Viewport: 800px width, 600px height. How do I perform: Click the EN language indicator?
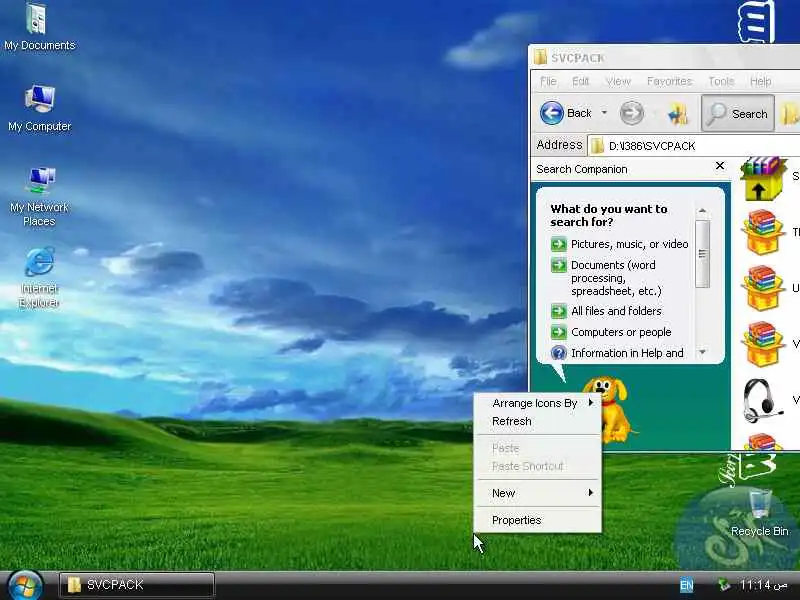coord(687,585)
